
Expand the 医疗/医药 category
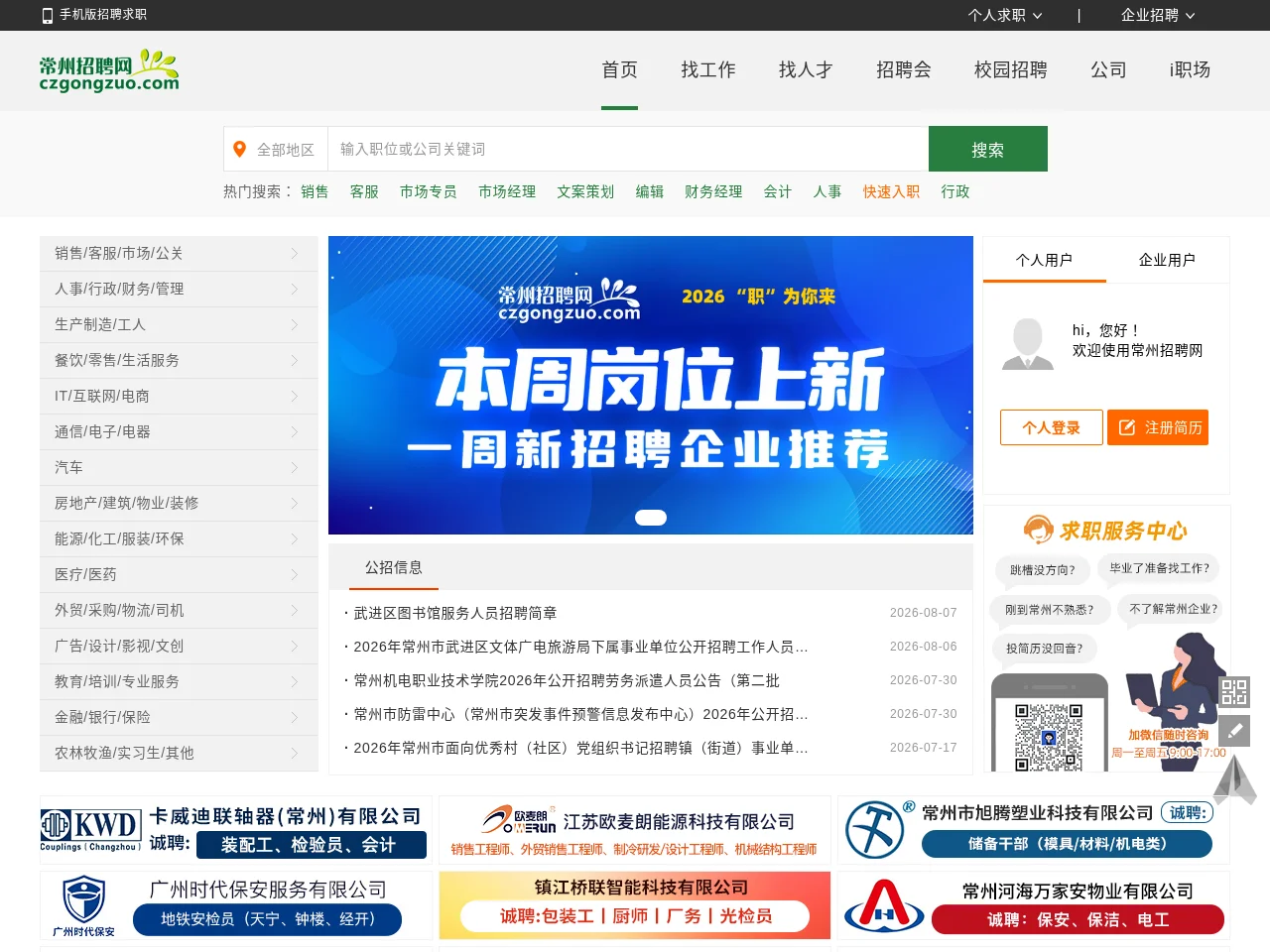[x=179, y=575]
